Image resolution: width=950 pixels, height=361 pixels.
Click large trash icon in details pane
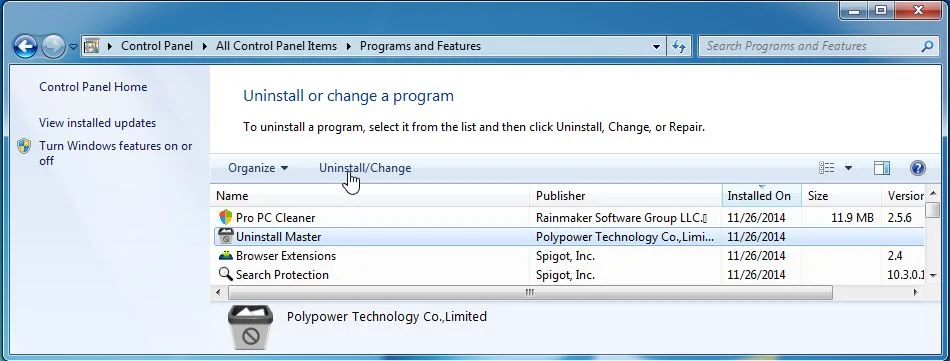point(250,327)
